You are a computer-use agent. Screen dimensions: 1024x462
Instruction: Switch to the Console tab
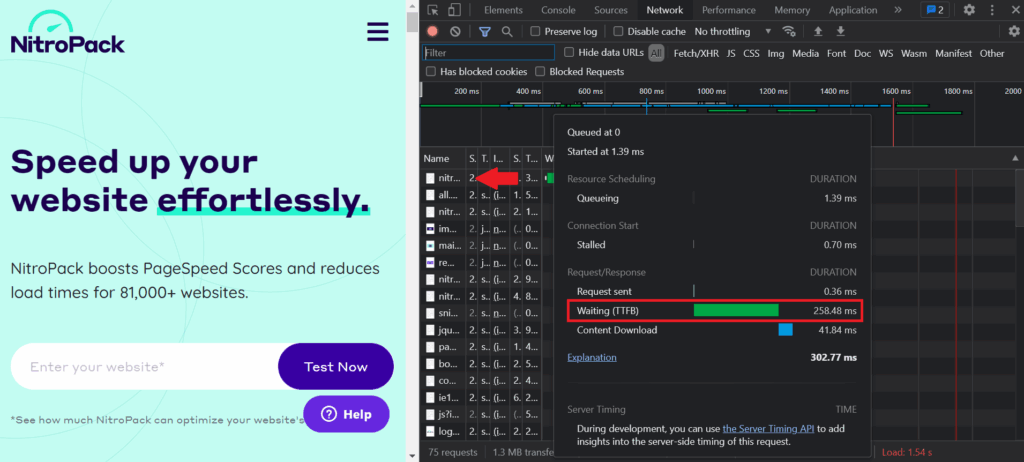(558, 10)
